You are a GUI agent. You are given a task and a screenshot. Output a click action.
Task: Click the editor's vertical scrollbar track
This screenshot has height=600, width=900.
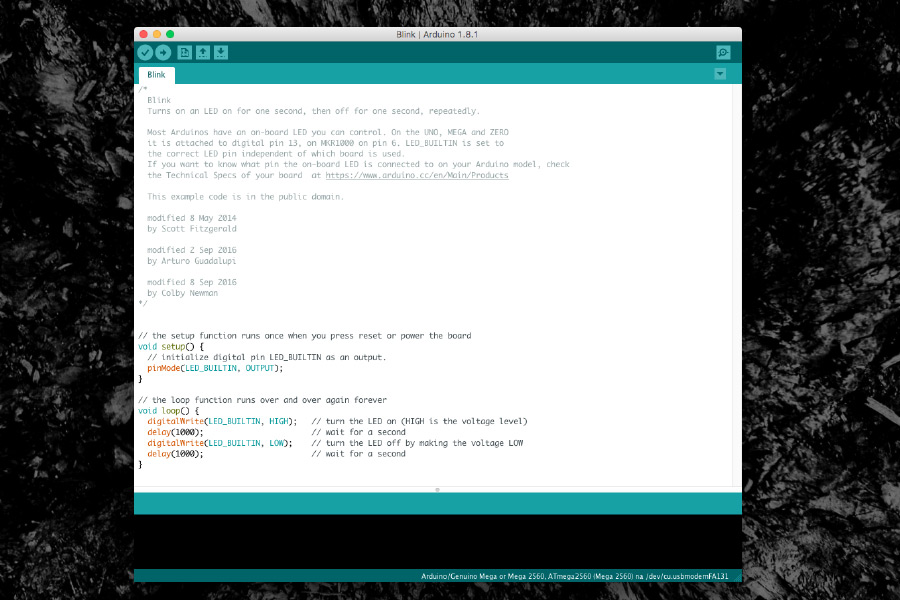(x=737, y=300)
